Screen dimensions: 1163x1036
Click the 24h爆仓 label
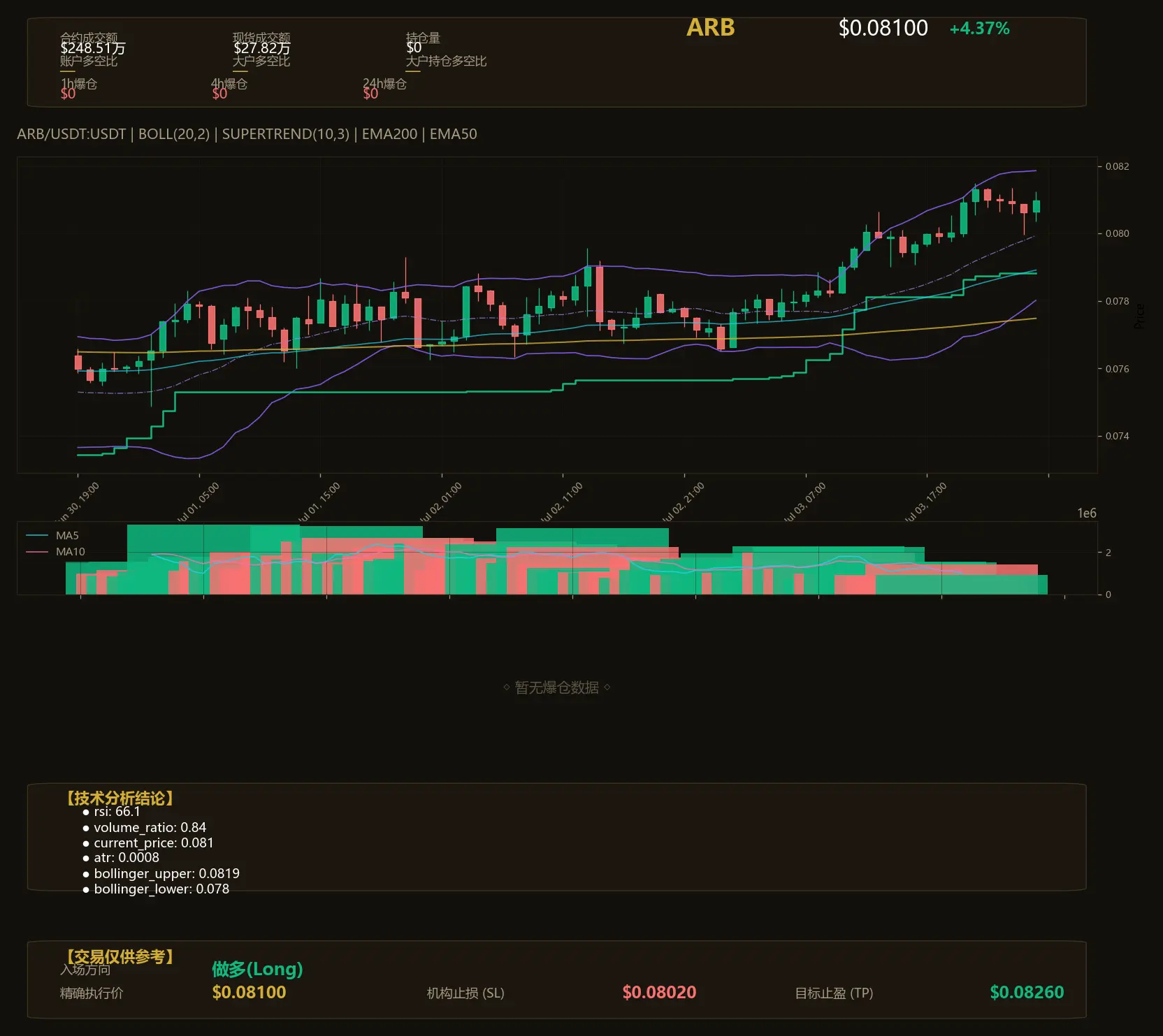pyautogui.click(x=384, y=84)
